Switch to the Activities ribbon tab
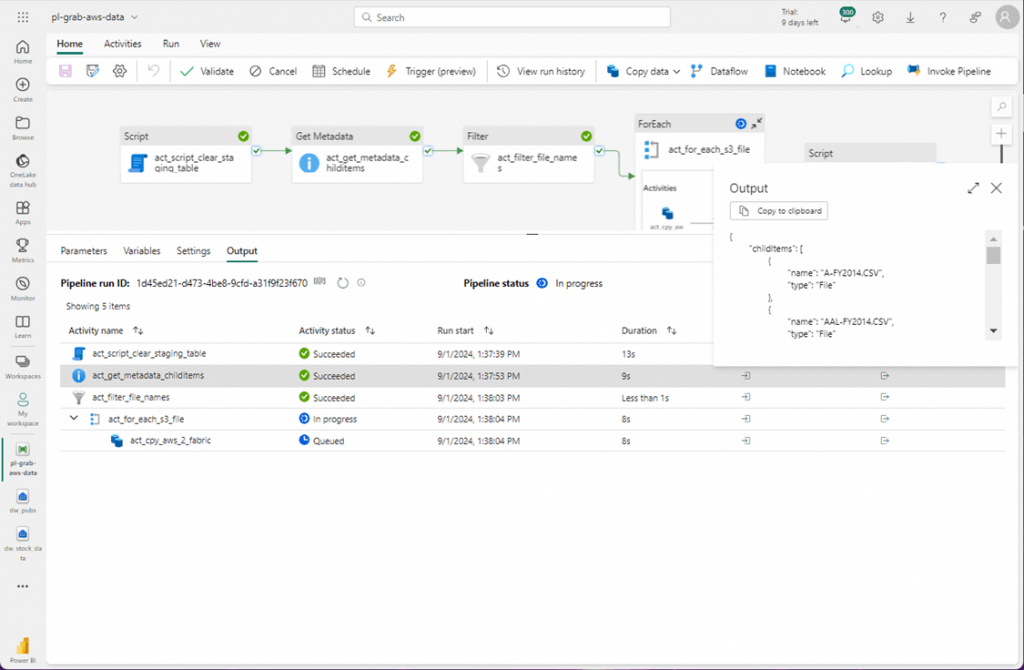The height and width of the screenshot is (670, 1024). pyautogui.click(x=123, y=44)
